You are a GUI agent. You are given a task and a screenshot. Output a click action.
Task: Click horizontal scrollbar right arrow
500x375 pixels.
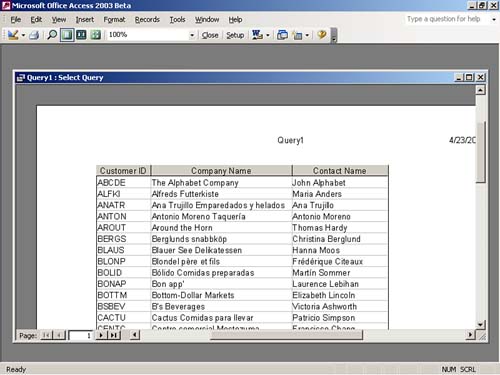[470, 335]
